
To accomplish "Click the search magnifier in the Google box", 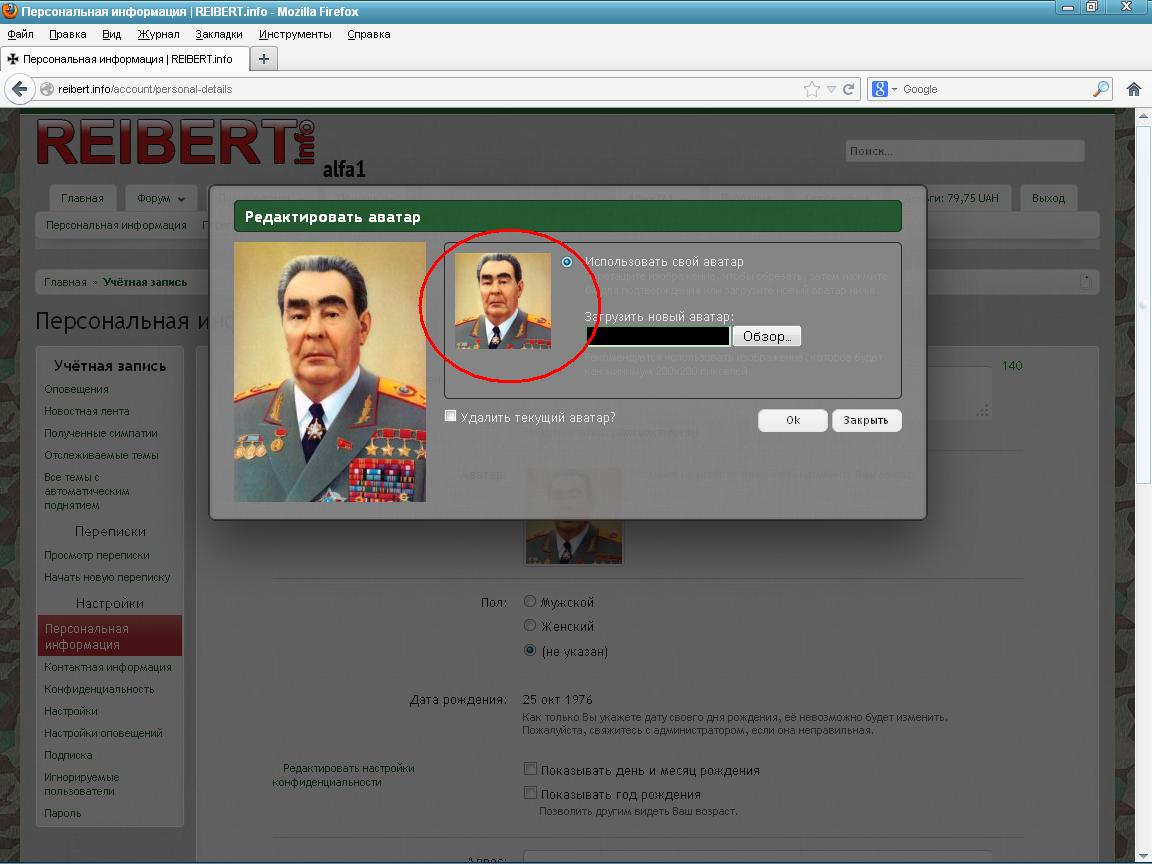I will (1101, 89).
